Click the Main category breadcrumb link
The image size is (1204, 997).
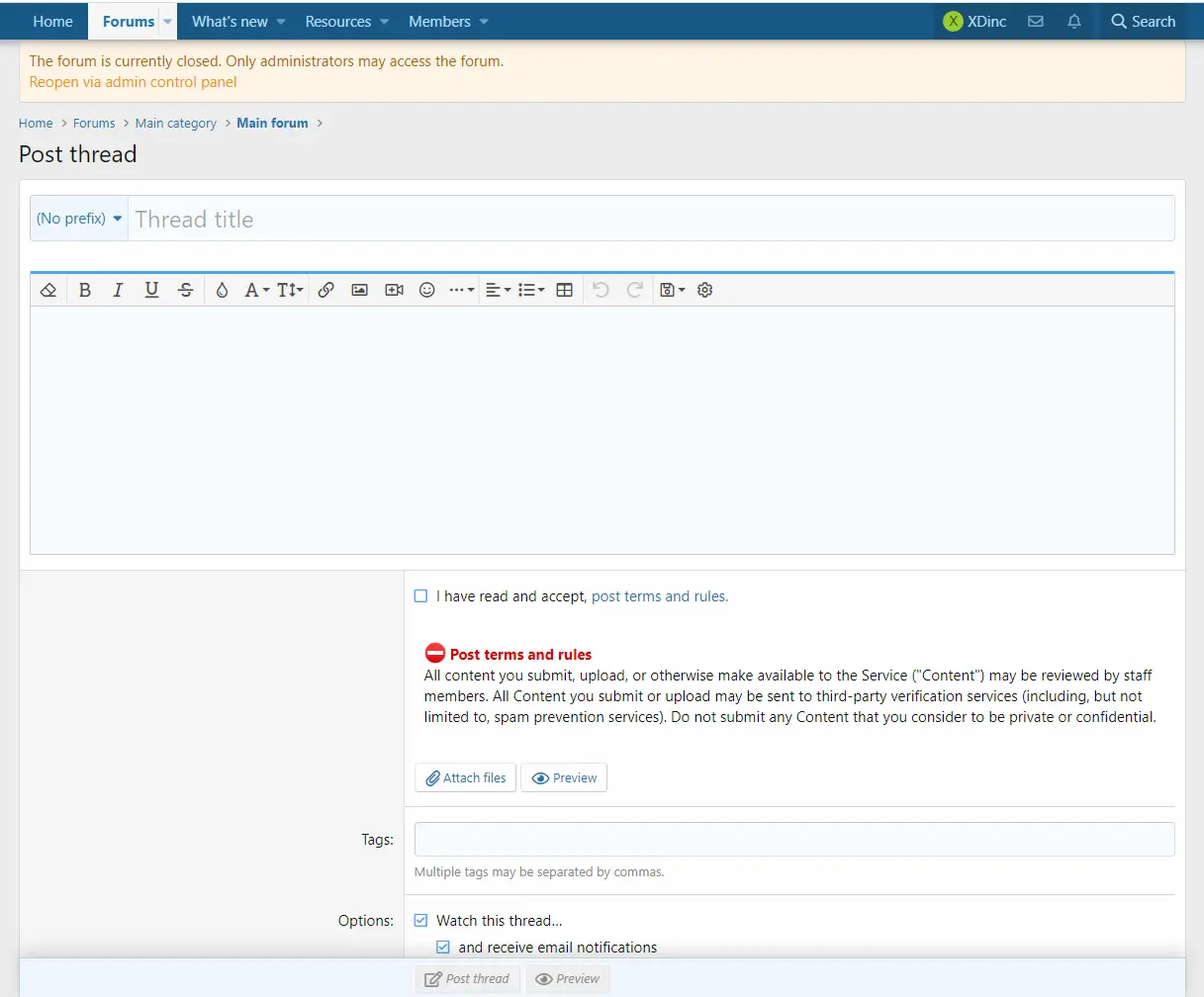(176, 123)
